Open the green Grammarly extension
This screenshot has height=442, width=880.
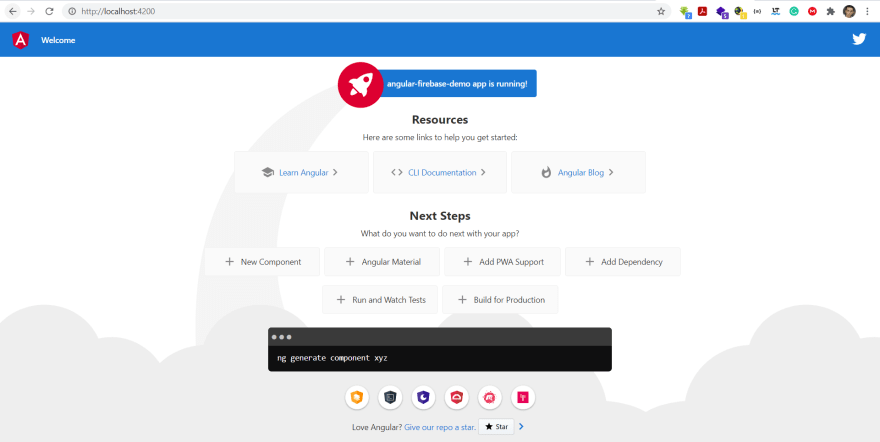coord(794,11)
